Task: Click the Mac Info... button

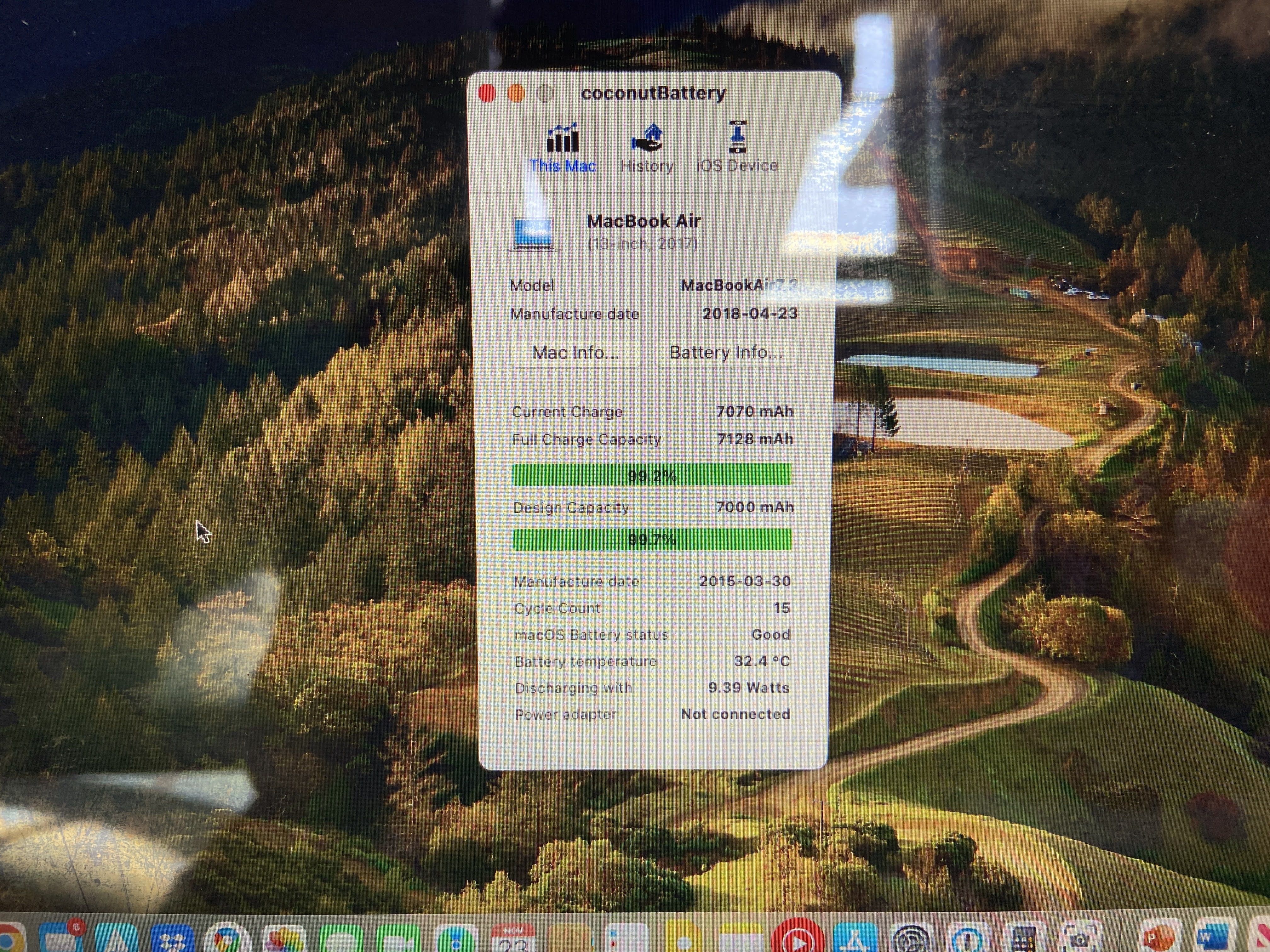Action: point(576,352)
